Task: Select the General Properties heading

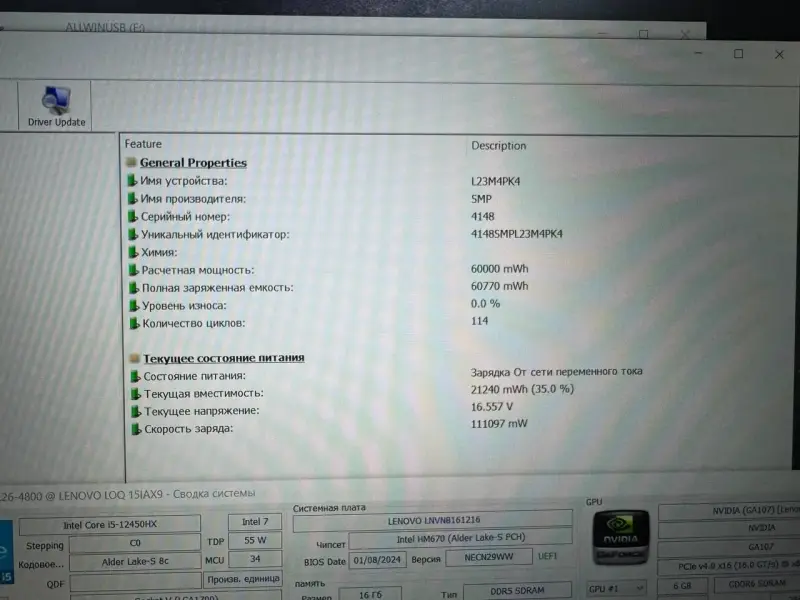Action: [193, 162]
